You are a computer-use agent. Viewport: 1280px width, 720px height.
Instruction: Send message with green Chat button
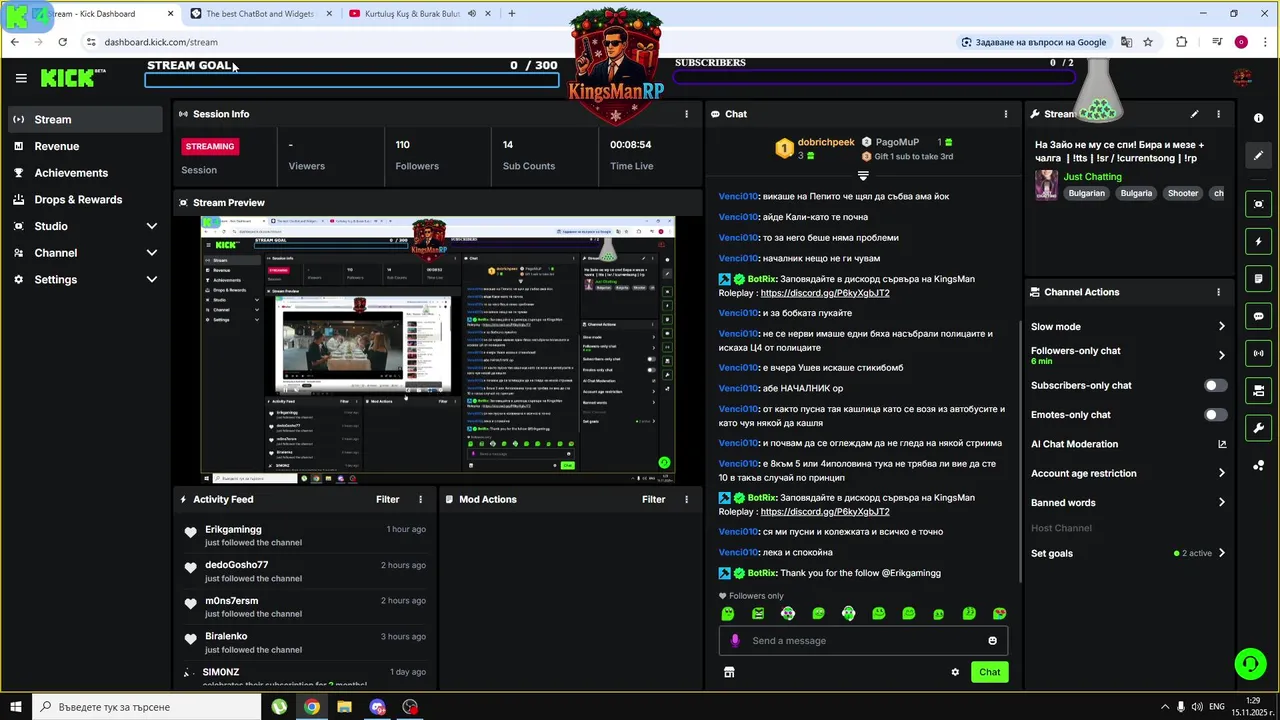989,672
